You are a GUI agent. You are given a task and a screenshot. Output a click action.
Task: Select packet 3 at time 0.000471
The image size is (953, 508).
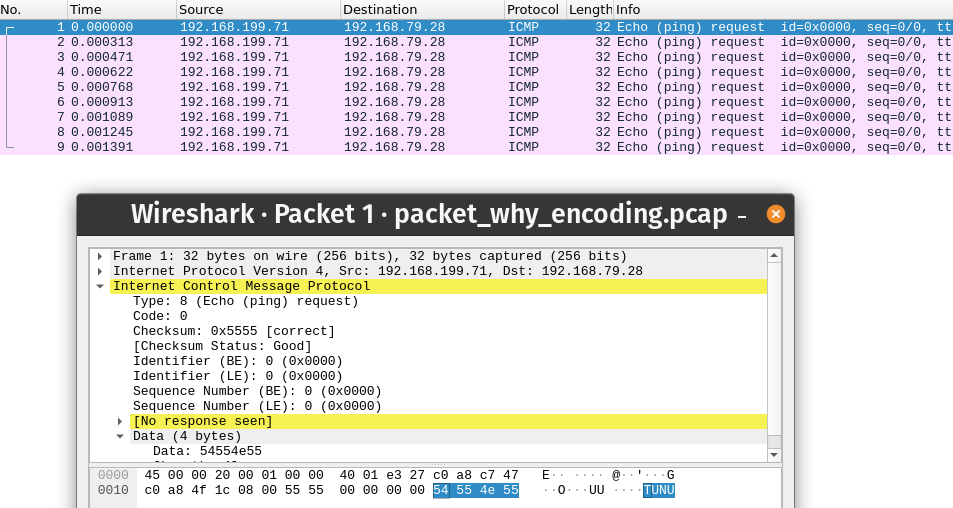[476, 57]
